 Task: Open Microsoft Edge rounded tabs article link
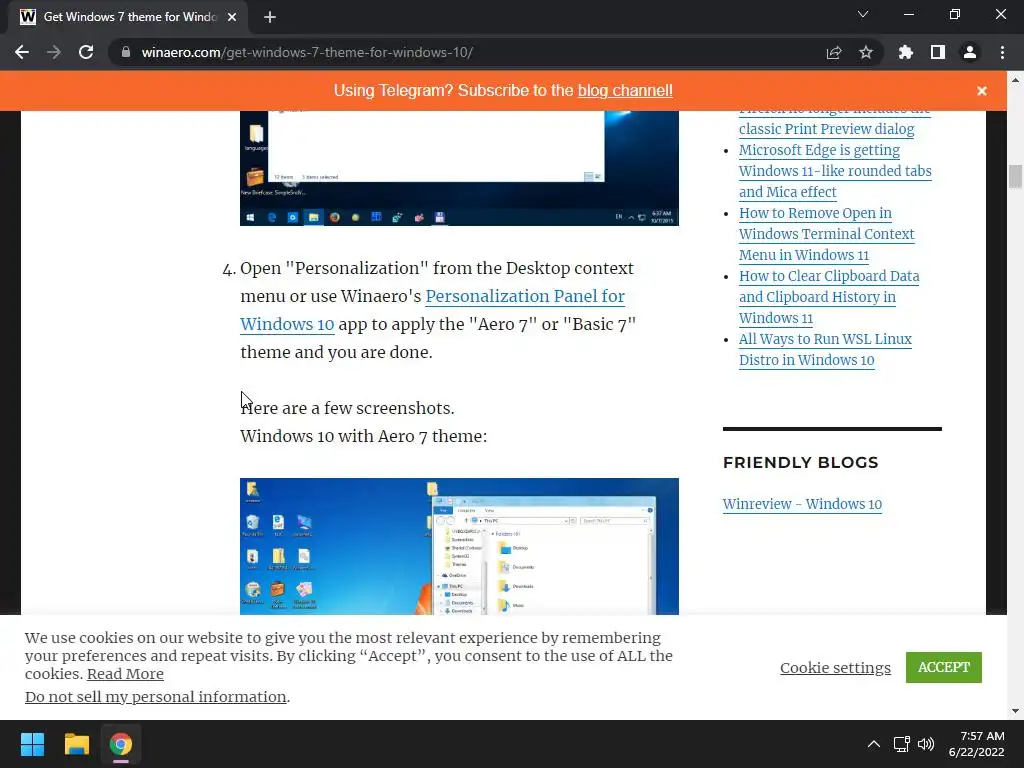click(x=835, y=171)
